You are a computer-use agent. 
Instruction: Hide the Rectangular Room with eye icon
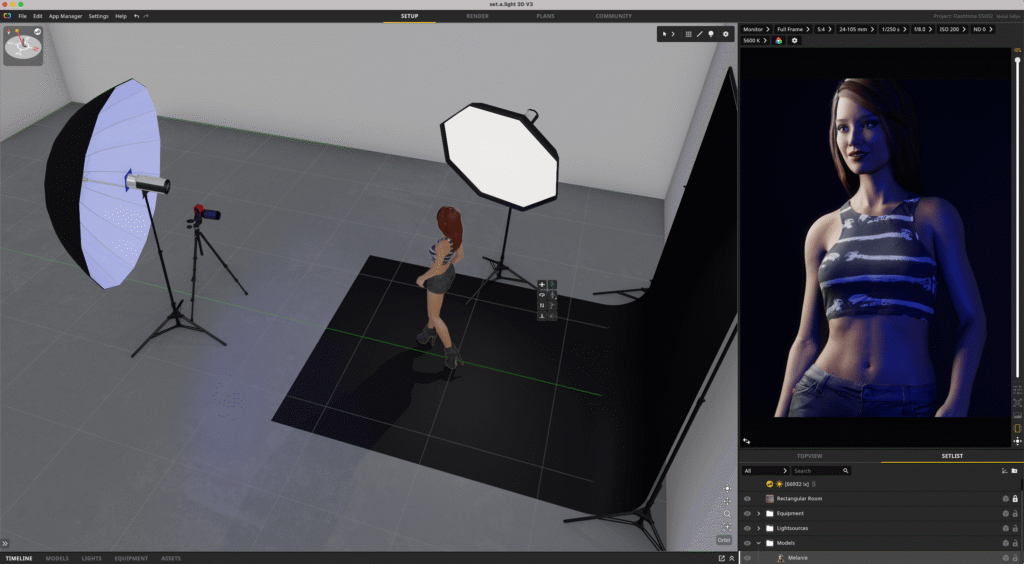(x=747, y=498)
